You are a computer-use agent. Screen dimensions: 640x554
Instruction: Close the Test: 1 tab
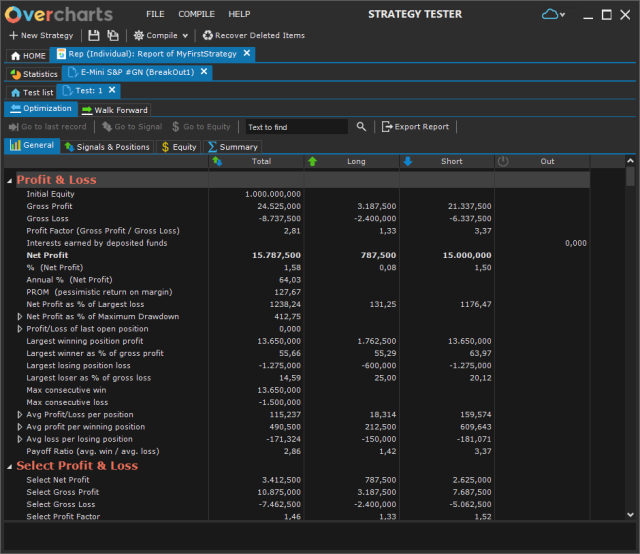pyautogui.click(x=112, y=90)
